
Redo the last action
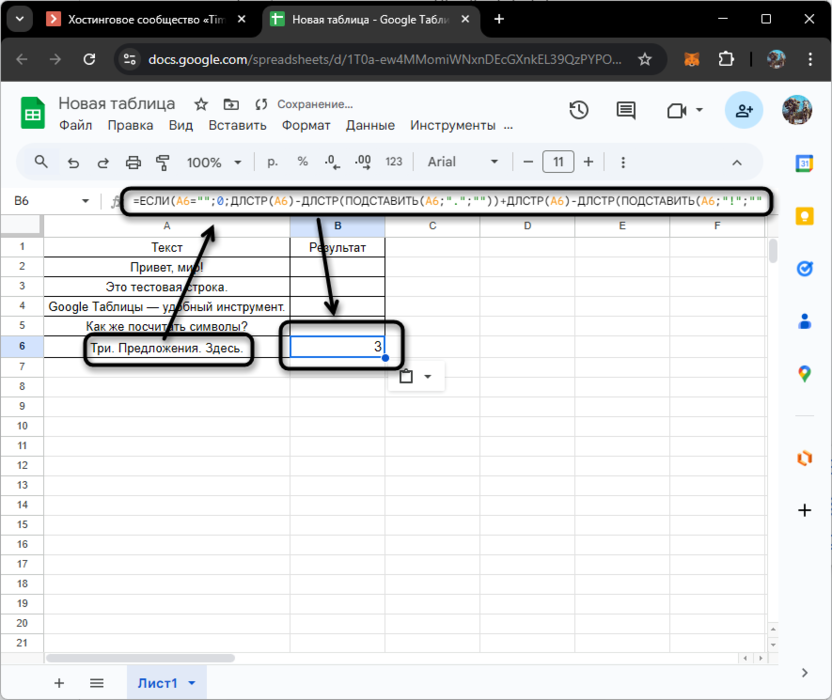pos(103,162)
